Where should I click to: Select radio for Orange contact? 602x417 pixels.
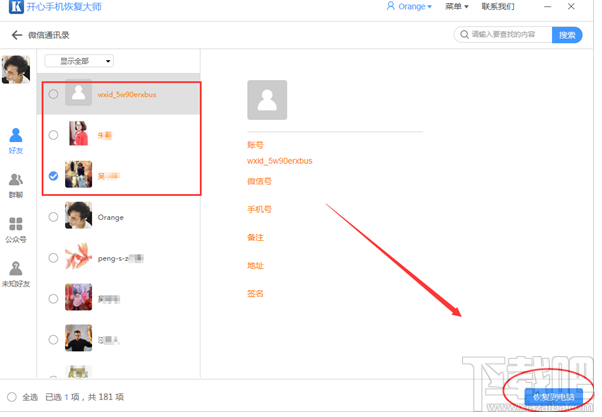(53, 217)
